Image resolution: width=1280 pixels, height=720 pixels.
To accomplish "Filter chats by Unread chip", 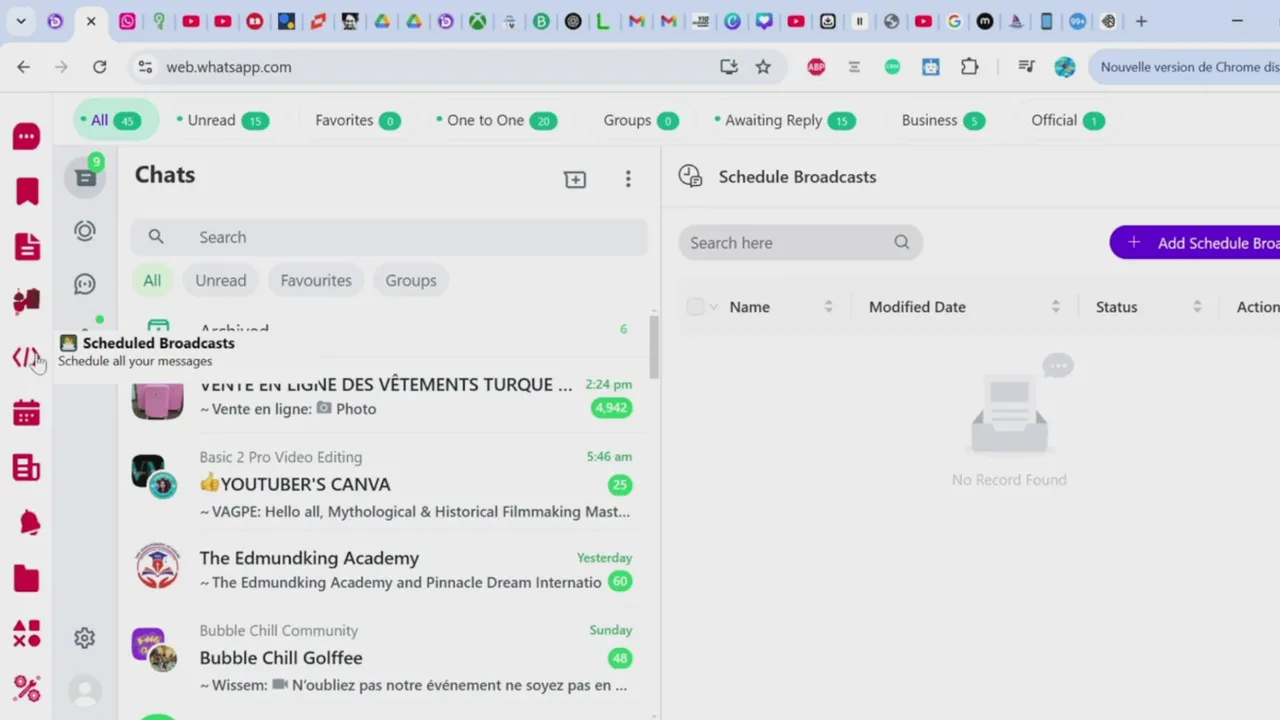I will [221, 280].
